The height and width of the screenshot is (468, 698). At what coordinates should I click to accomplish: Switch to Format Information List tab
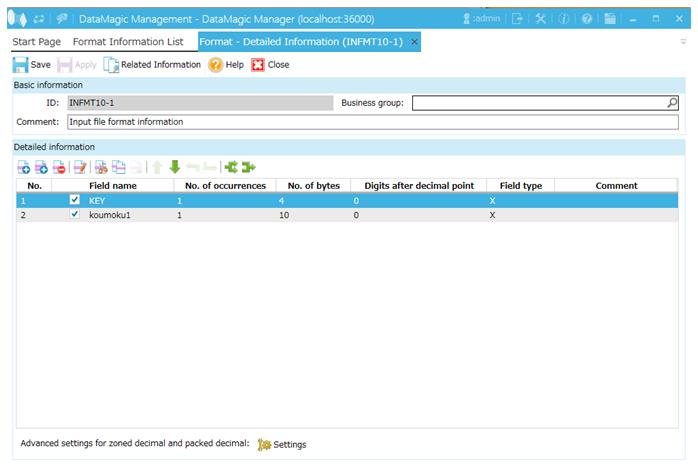128,42
